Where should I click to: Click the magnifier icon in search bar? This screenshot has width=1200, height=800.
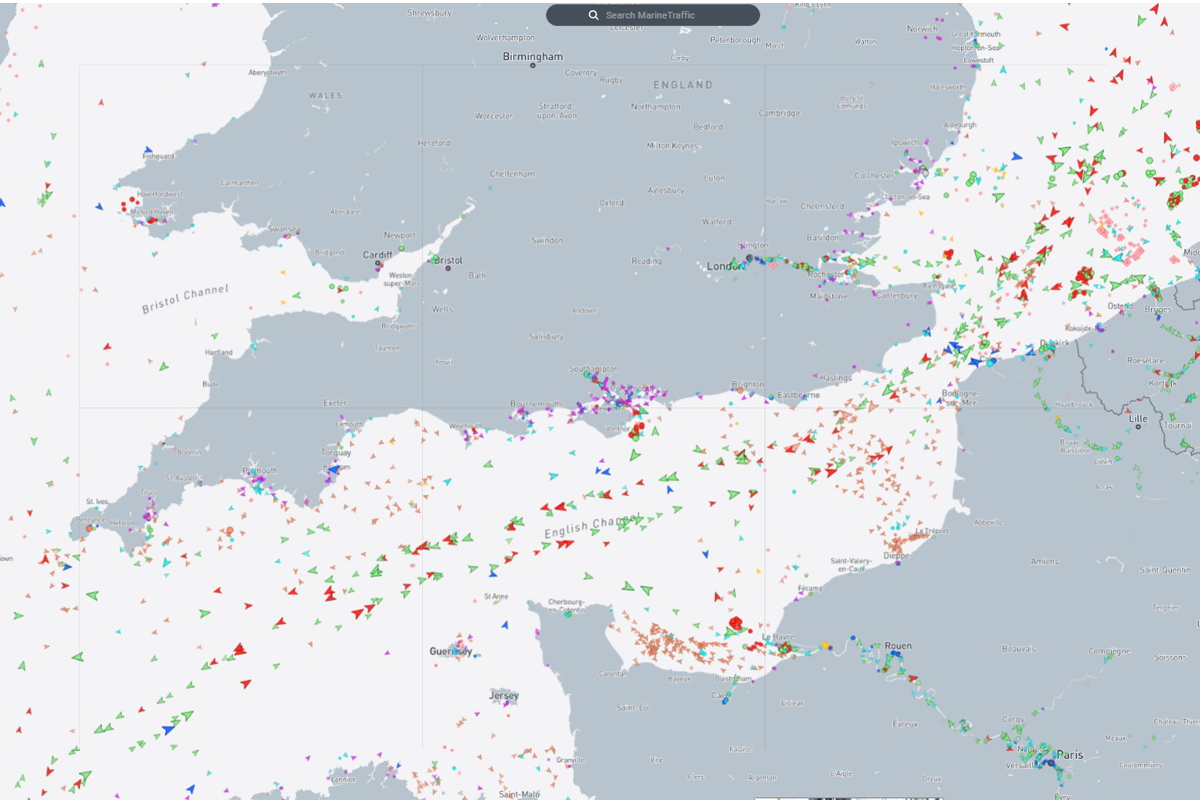593,15
